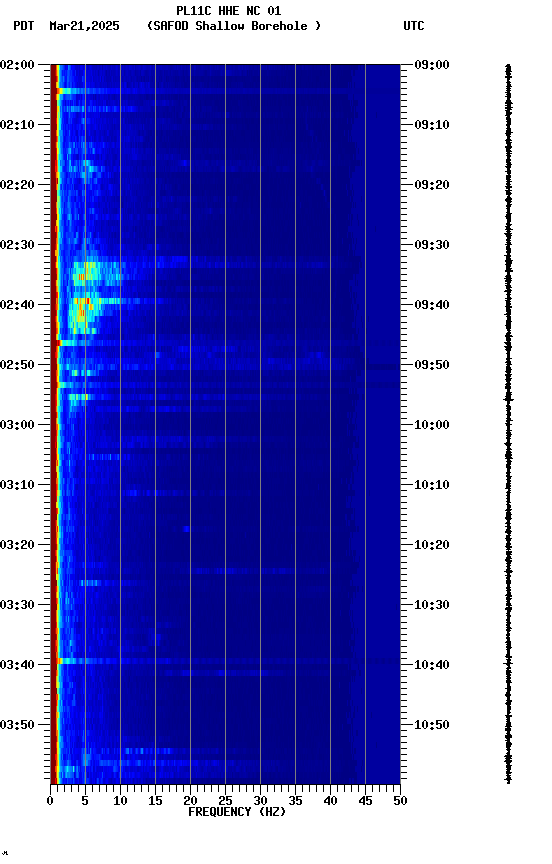This screenshot has width=552, height=864.
Task: Click the UTC time label '09:00'
Action: pos(432,65)
